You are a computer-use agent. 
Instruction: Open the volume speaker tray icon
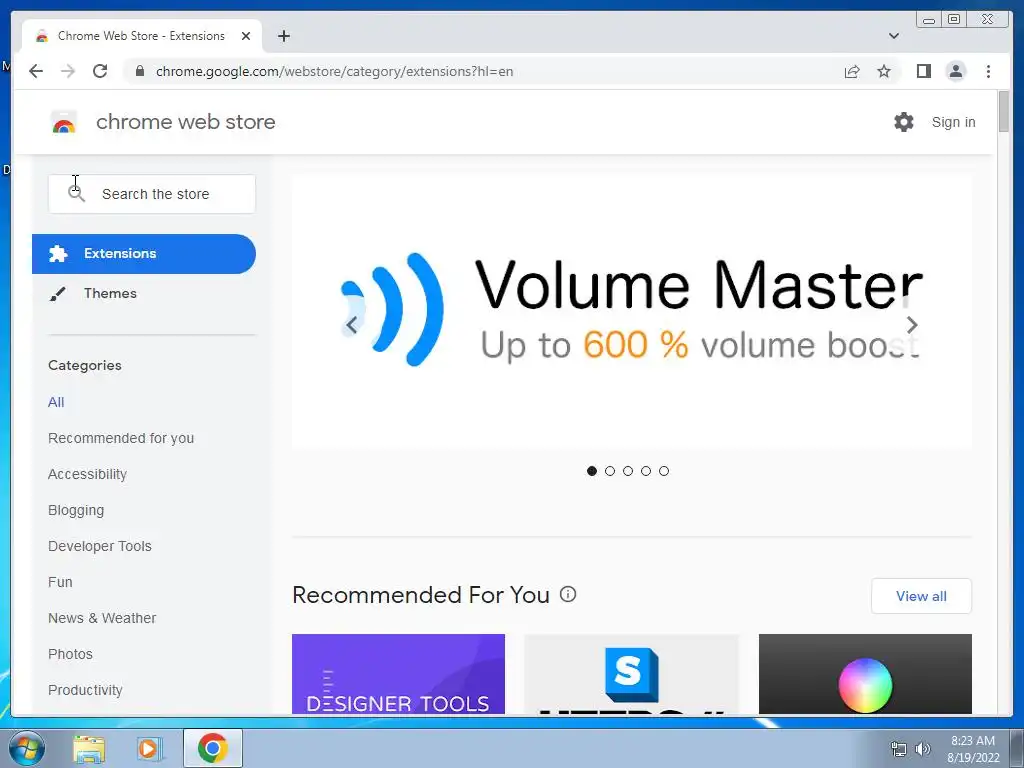(x=923, y=749)
